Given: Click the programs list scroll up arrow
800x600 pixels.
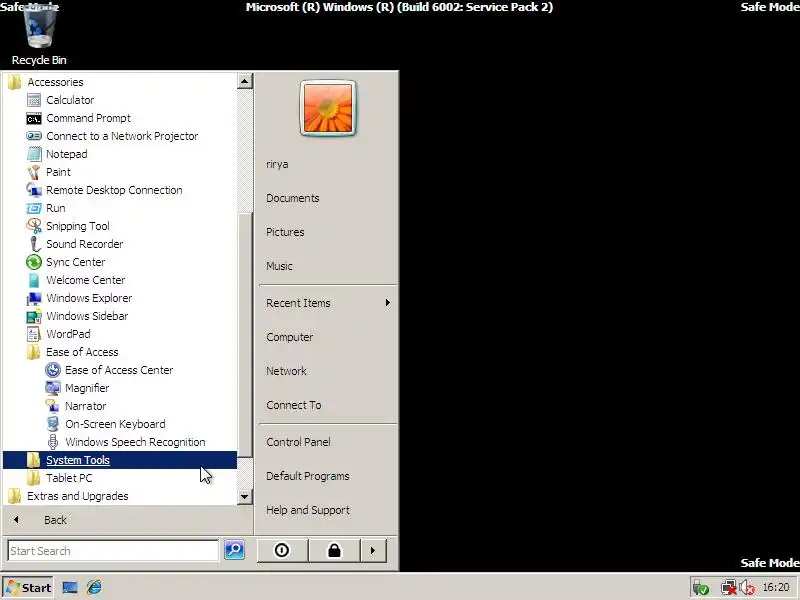Looking at the screenshot, I should pyautogui.click(x=245, y=81).
